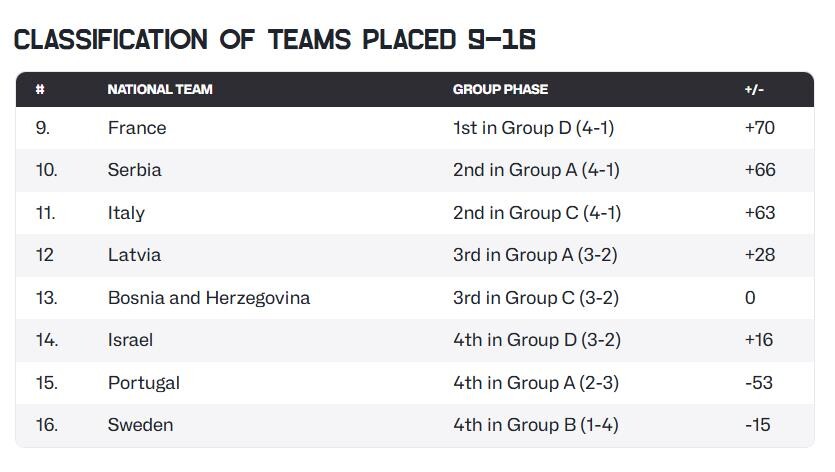Select the "2nd in Group C (4-1)" cell
This screenshot has height=472, width=835.
(537, 213)
